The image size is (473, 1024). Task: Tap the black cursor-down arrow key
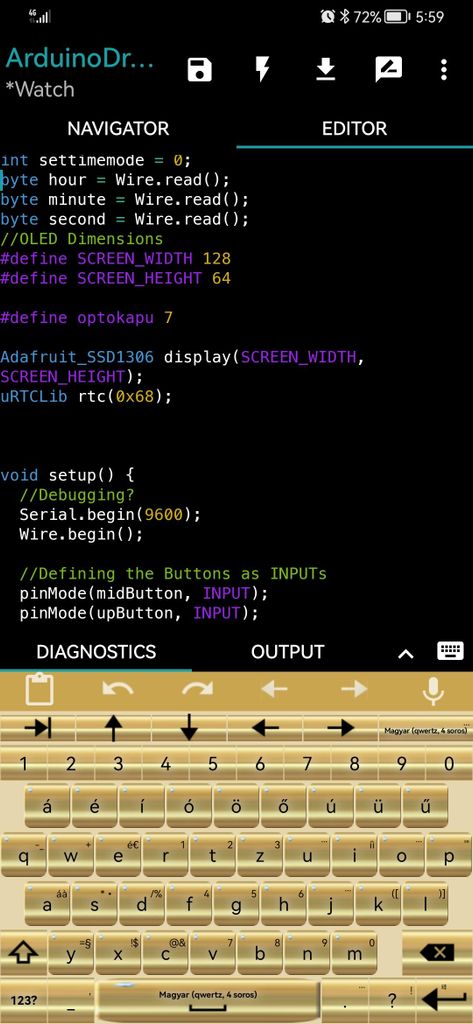pos(189,728)
